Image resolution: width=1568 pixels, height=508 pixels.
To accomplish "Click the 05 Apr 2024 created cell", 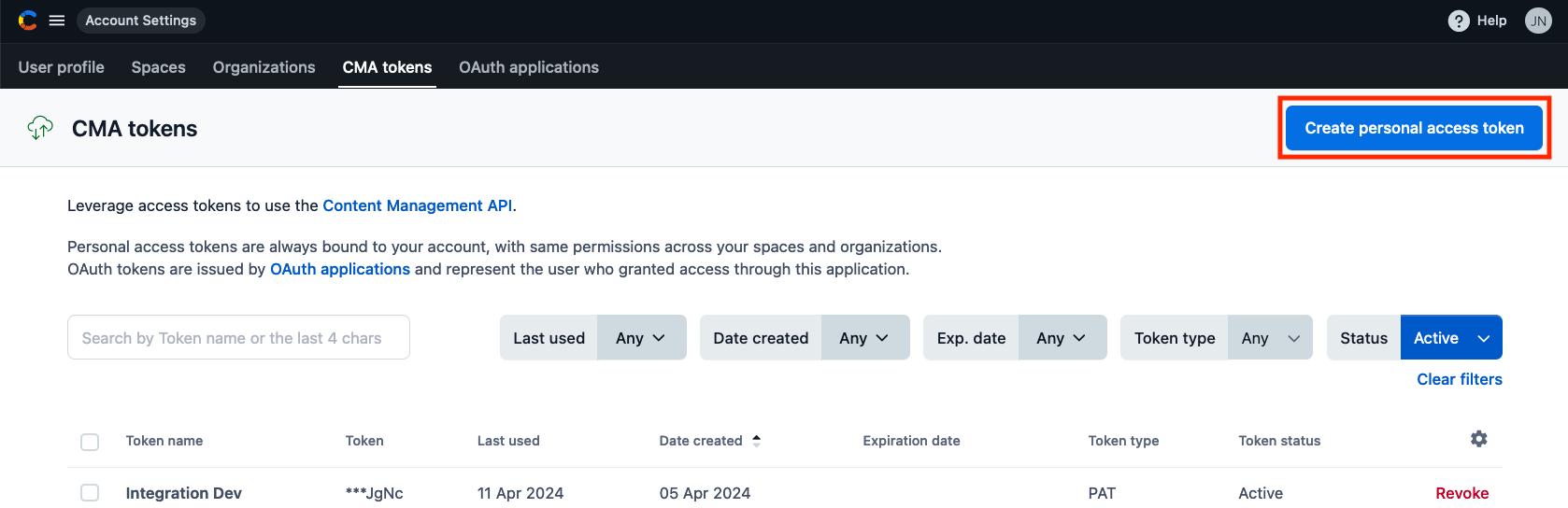I will (705, 493).
